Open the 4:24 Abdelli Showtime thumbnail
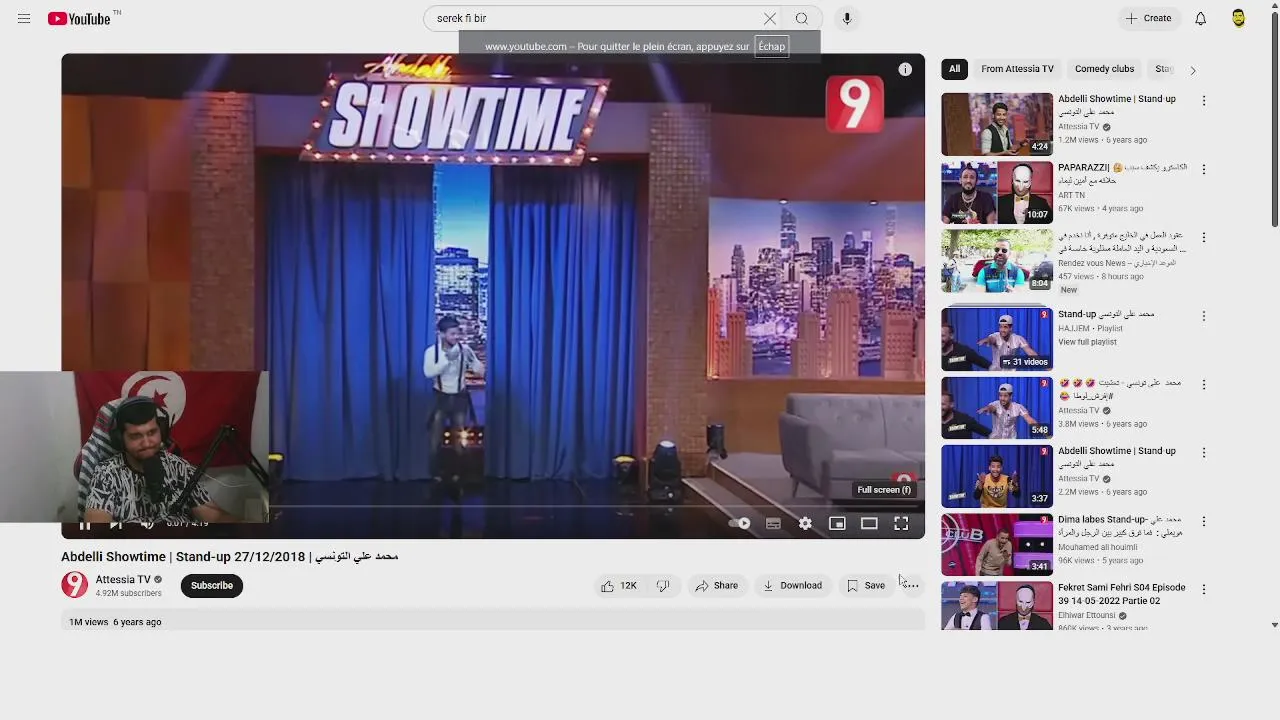Image resolution: width=1280 pixels, height=720 pixels. point(997,124)
